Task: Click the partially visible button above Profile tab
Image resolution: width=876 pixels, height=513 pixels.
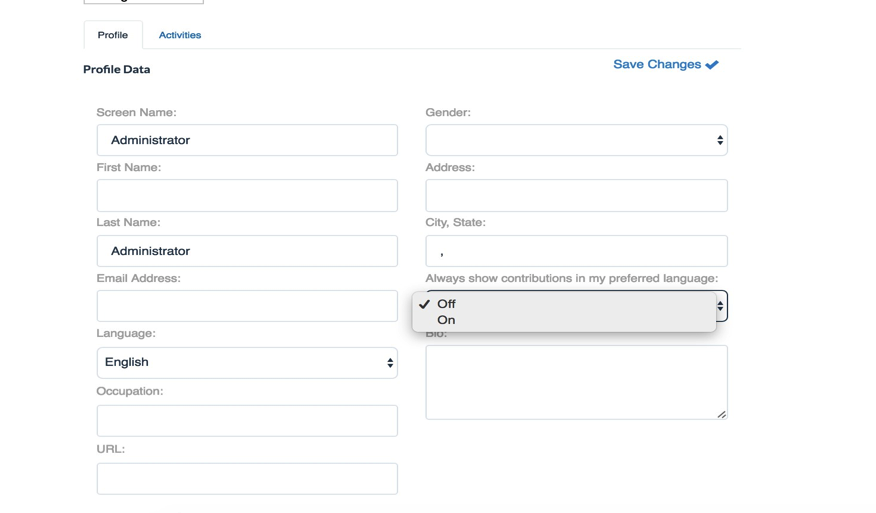Action: click(x=143, y=2)
